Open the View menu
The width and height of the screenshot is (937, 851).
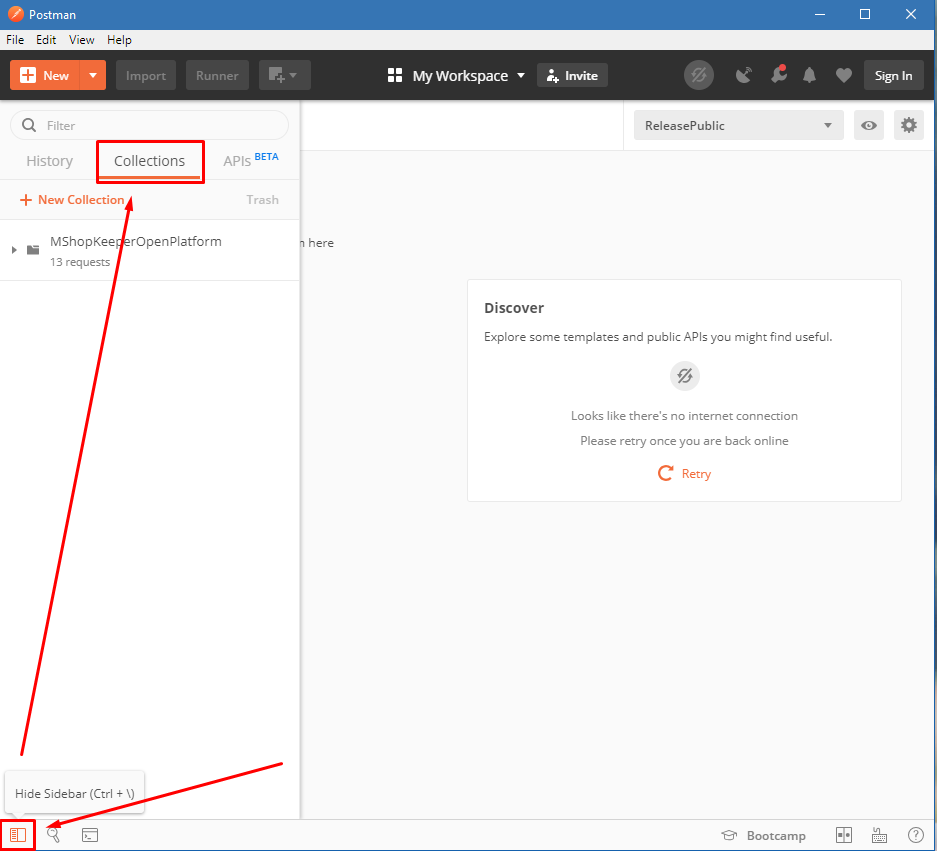point(81,39)
